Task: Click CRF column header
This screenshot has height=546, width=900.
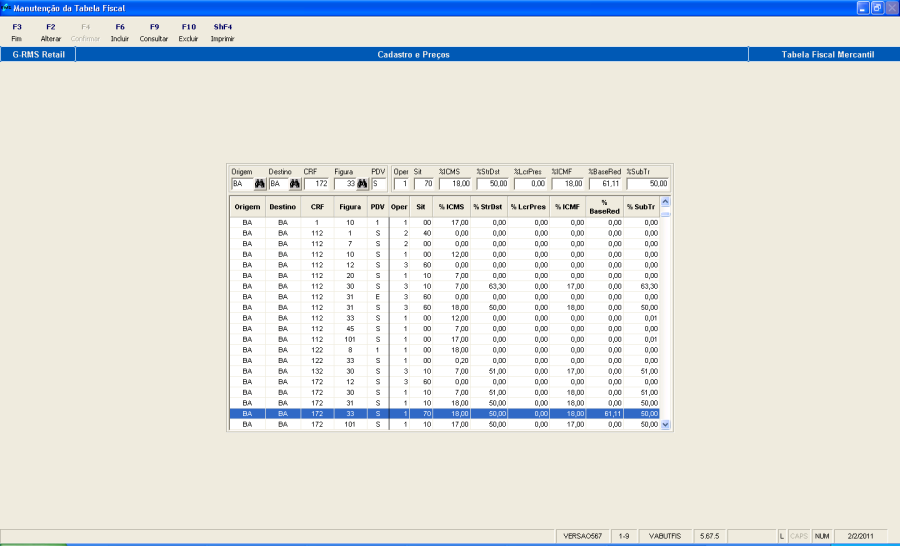Action: (317, 207)
